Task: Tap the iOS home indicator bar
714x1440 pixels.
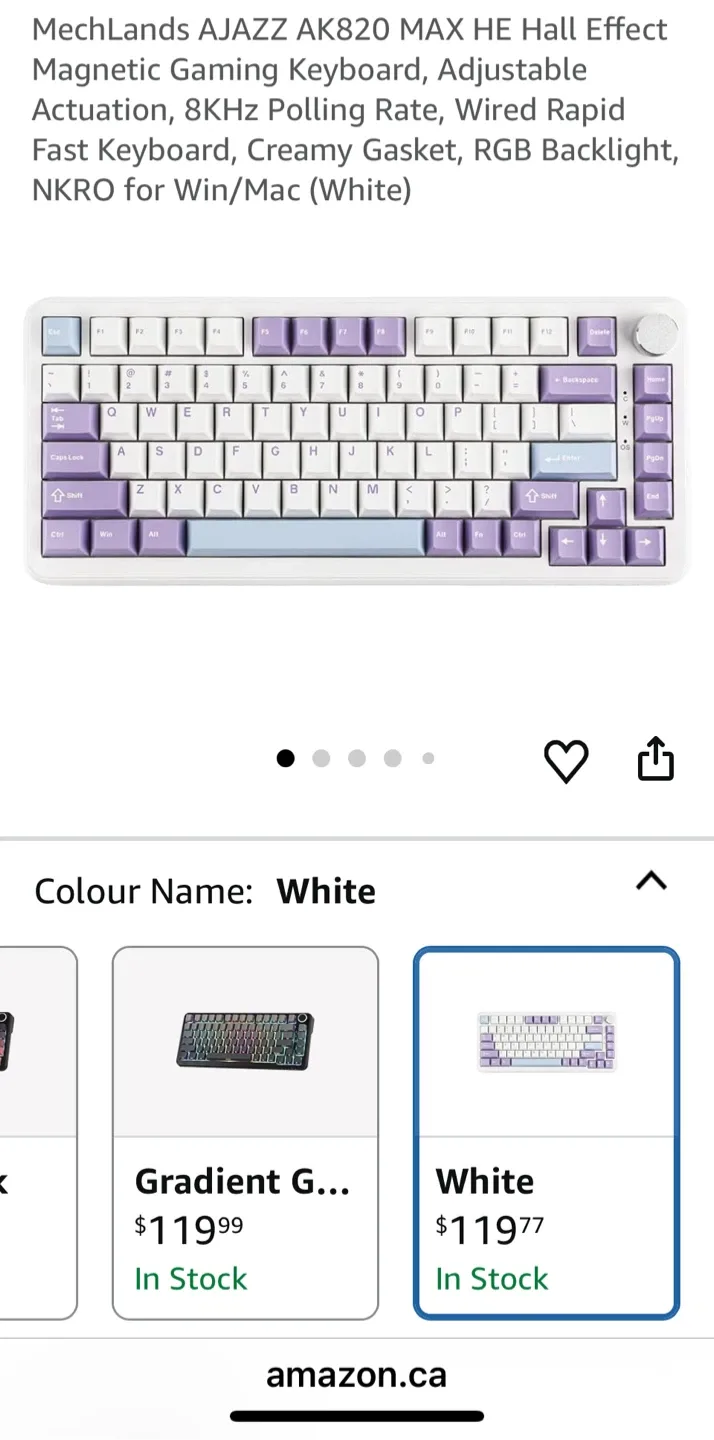Action: [357, 1415]
